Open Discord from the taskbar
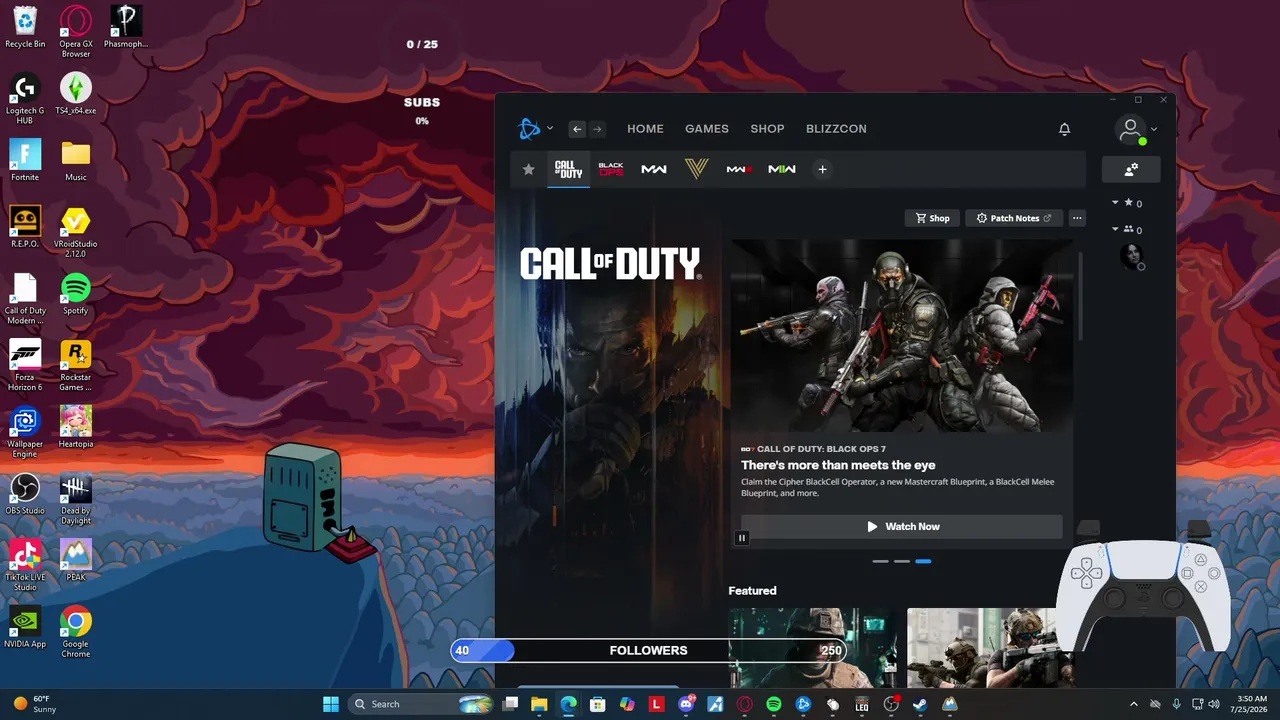1280x720 pixels. pyautogui.click(x=686, y=704)
